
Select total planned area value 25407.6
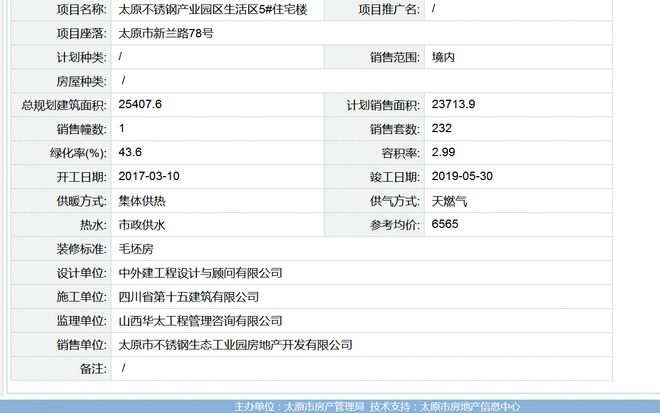140,104
